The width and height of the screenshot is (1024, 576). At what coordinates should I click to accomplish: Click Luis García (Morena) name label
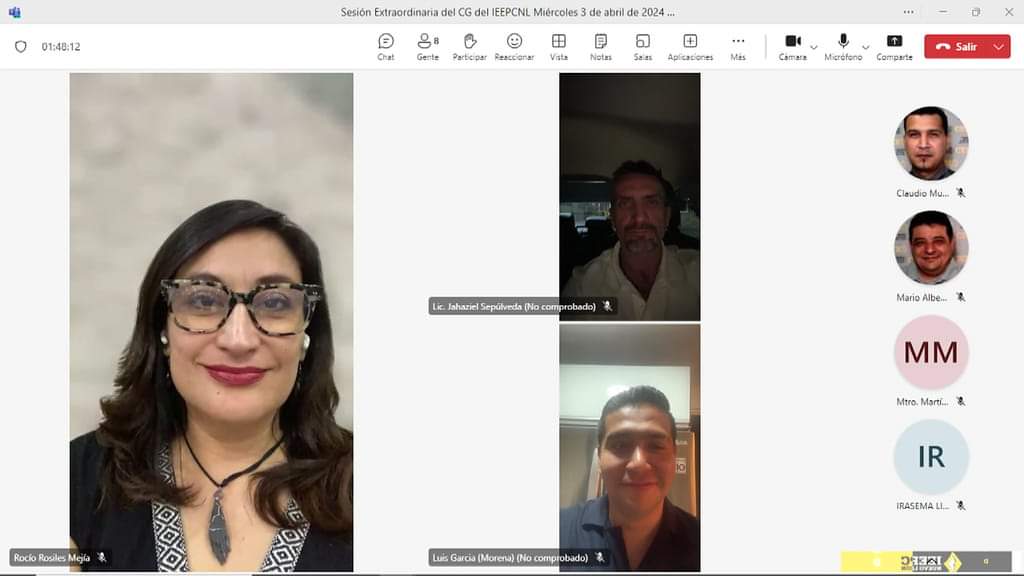pyautogui.click(x=510, y=558)
